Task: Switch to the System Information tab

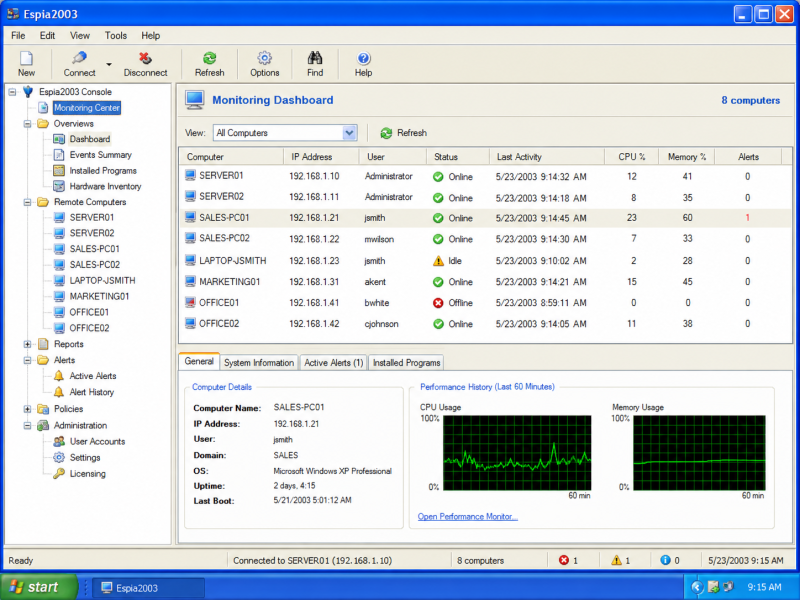Action: pyautogui.click(x=259, y=363)
